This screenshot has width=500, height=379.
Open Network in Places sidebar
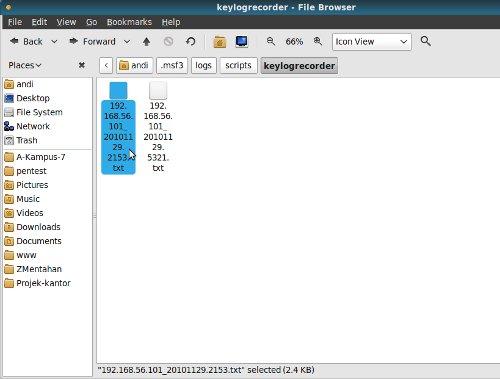point(27,126)
